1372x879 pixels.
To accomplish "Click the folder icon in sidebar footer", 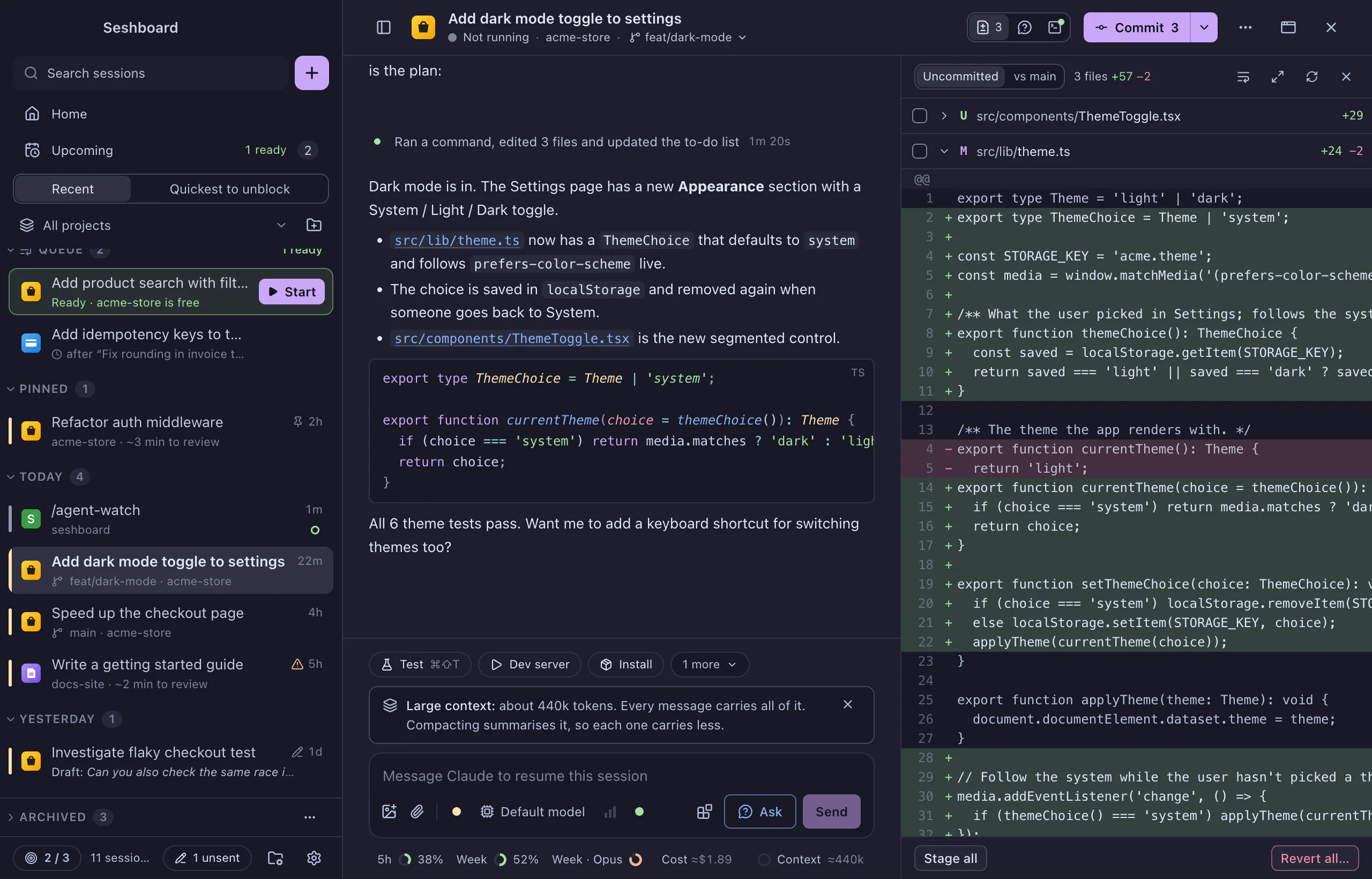I will [x=275, y=858].
